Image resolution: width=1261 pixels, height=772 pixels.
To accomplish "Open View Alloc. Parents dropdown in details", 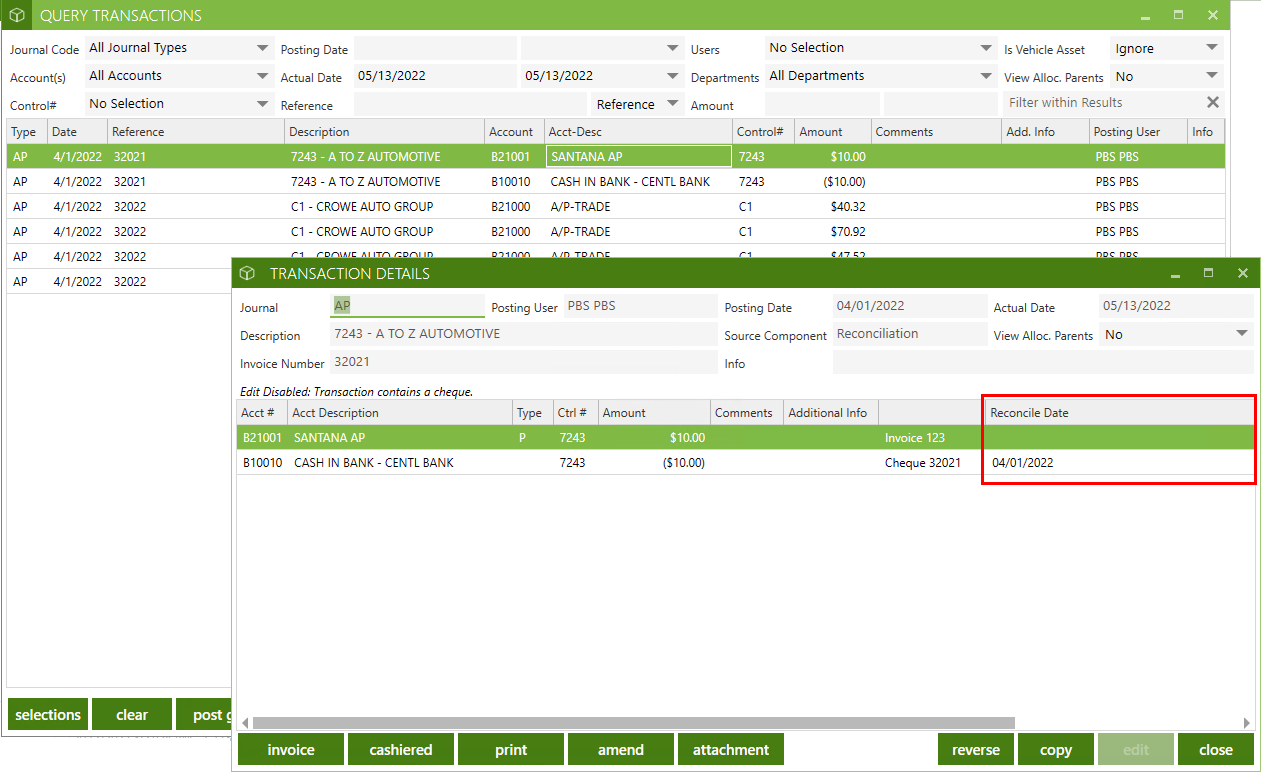I will coord(1242,334).
